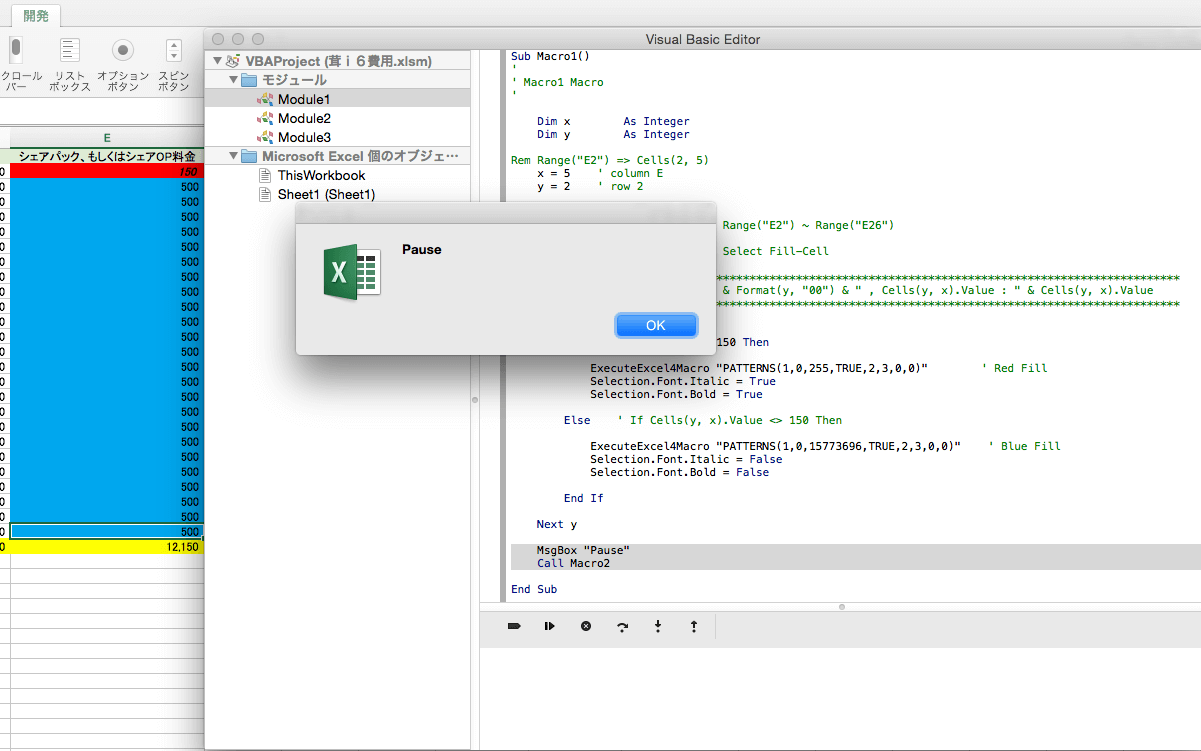Insert a scroll bar control from ribbon
1201x751 pixels.
15,50
